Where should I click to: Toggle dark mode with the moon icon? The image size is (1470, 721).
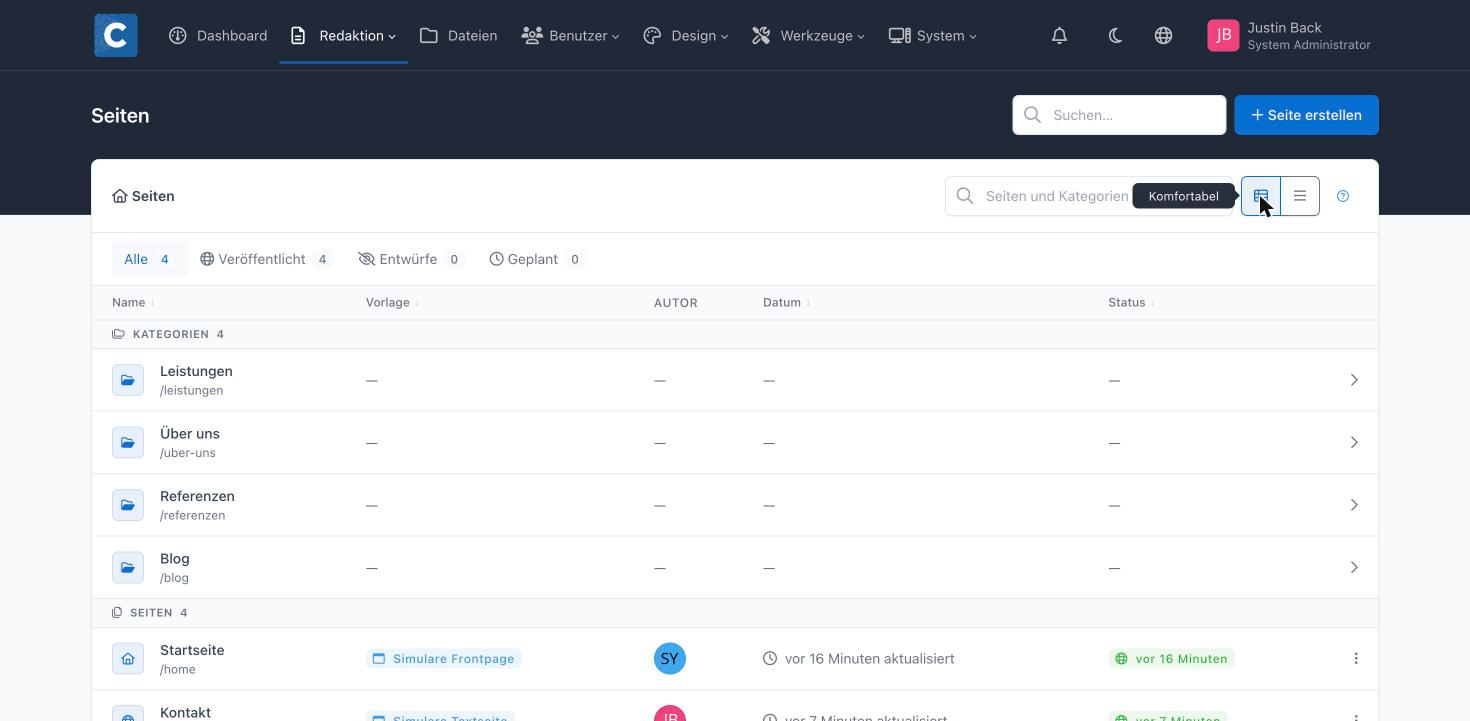(1115, 35)
